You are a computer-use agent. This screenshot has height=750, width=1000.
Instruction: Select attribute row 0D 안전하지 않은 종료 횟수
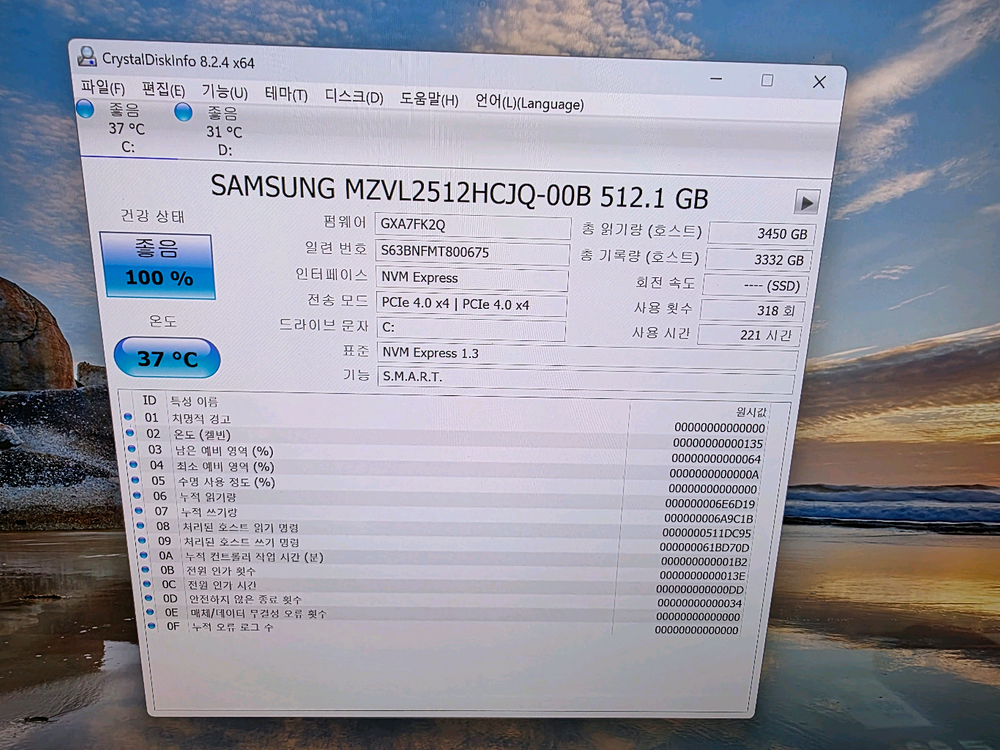tap(446, 601)
